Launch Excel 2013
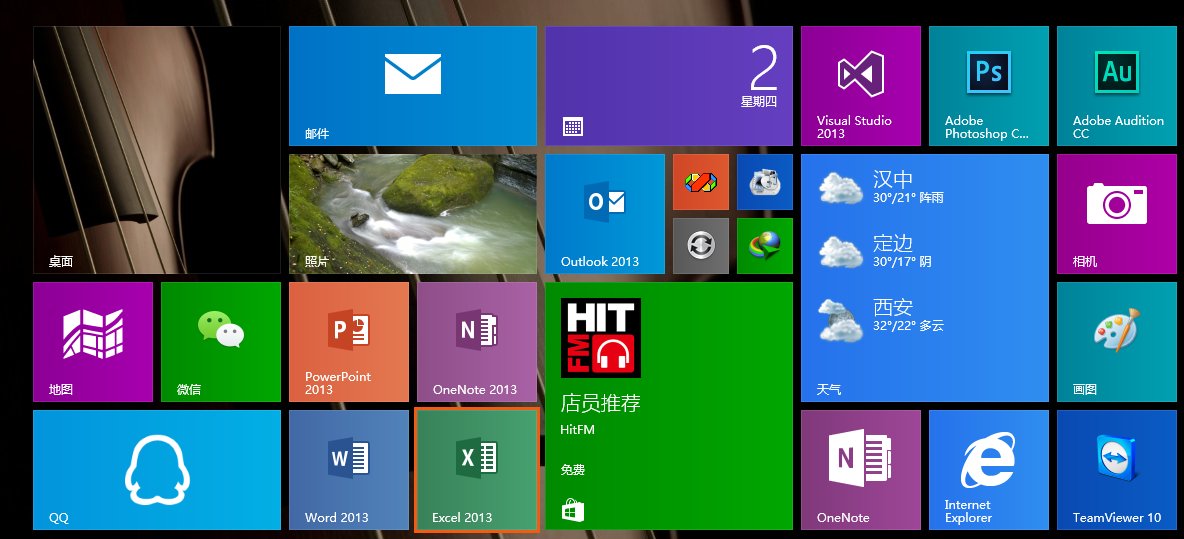 476,470
